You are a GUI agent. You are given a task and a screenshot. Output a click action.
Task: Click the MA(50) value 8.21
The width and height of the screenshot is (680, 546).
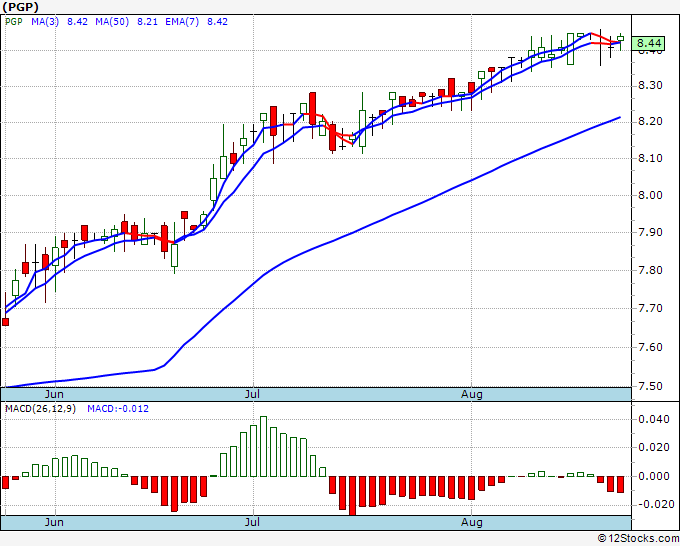coord(147,22)
